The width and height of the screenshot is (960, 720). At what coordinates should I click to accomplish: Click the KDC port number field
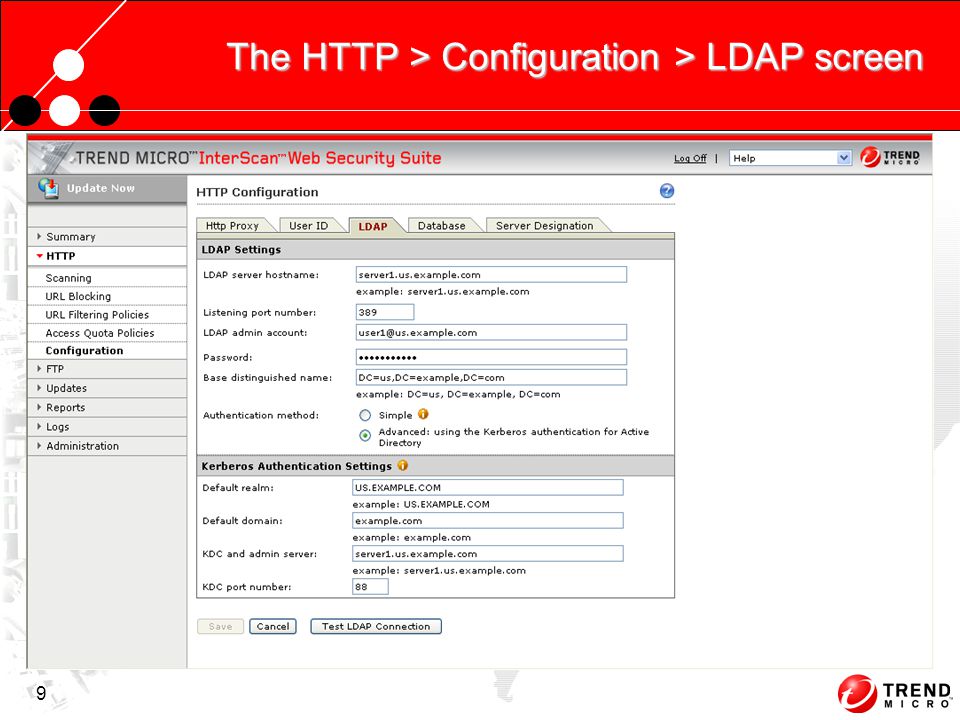click(370, 587)
